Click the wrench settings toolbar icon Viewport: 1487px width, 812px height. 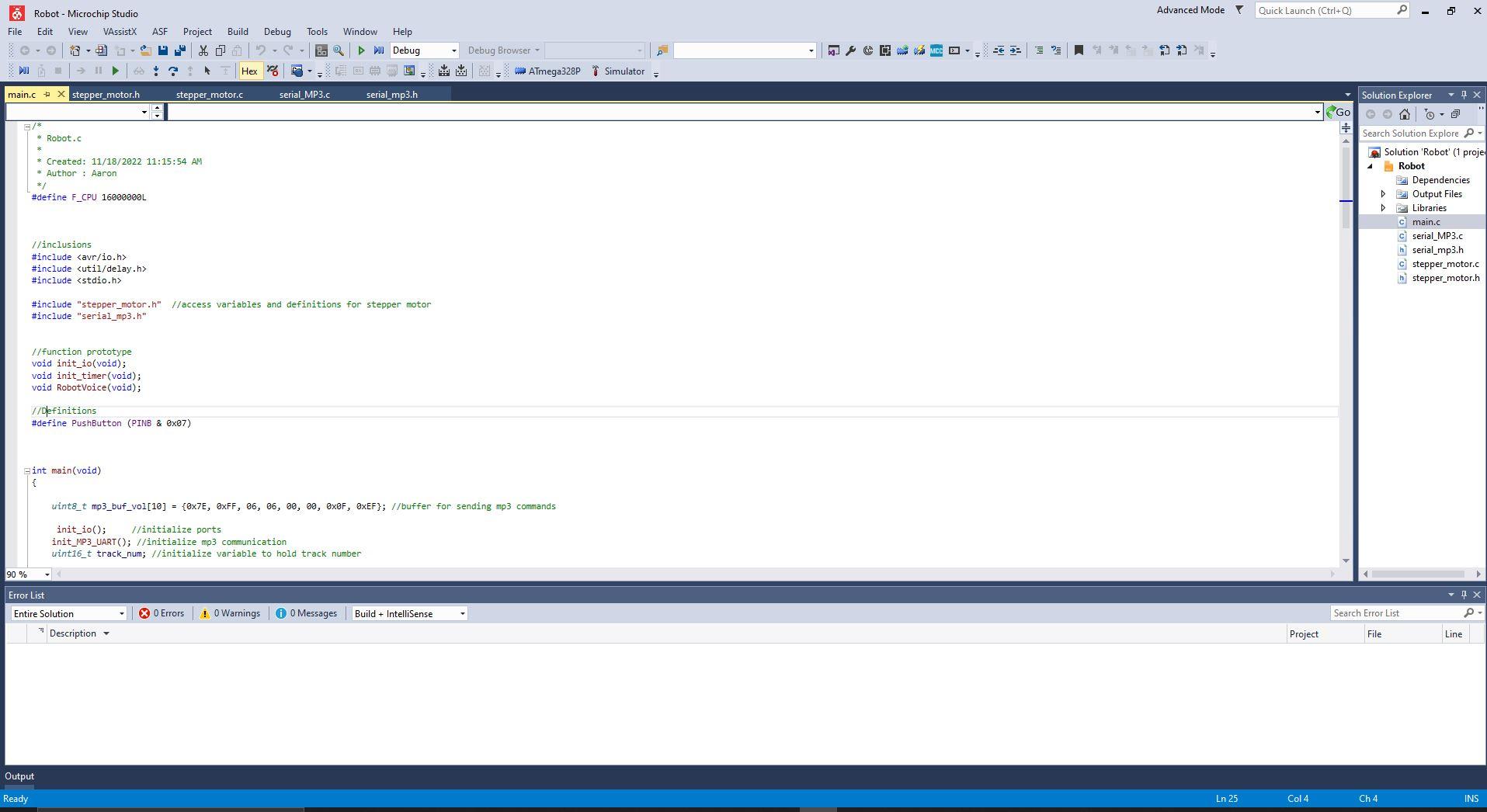coord(850,50)
